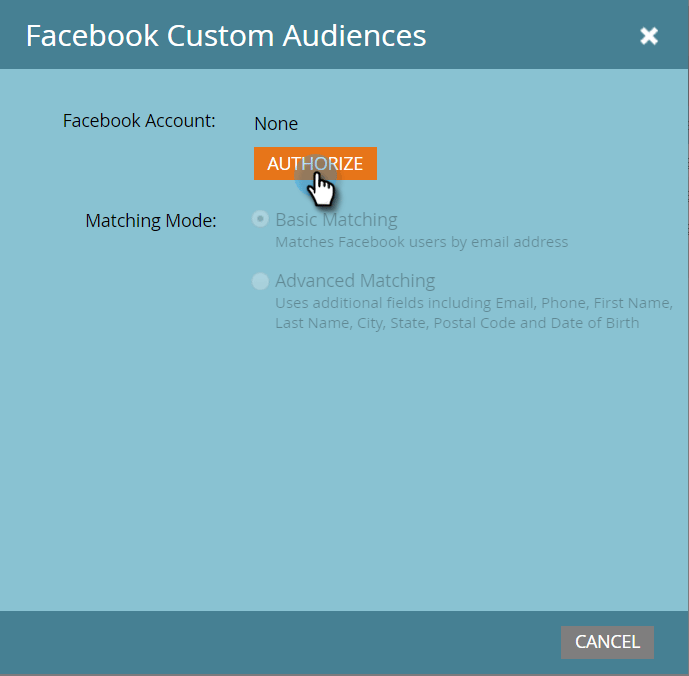Click the Advanced Matching label text

tap(355, 281)
